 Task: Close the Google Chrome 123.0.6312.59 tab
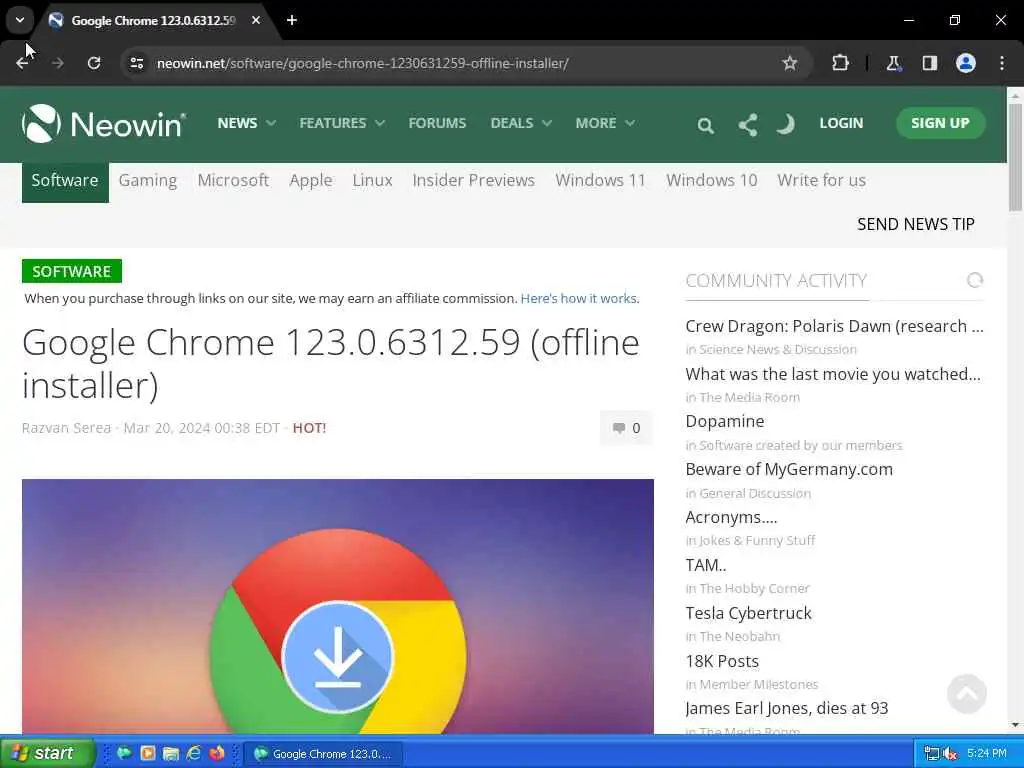click(256, 20)
